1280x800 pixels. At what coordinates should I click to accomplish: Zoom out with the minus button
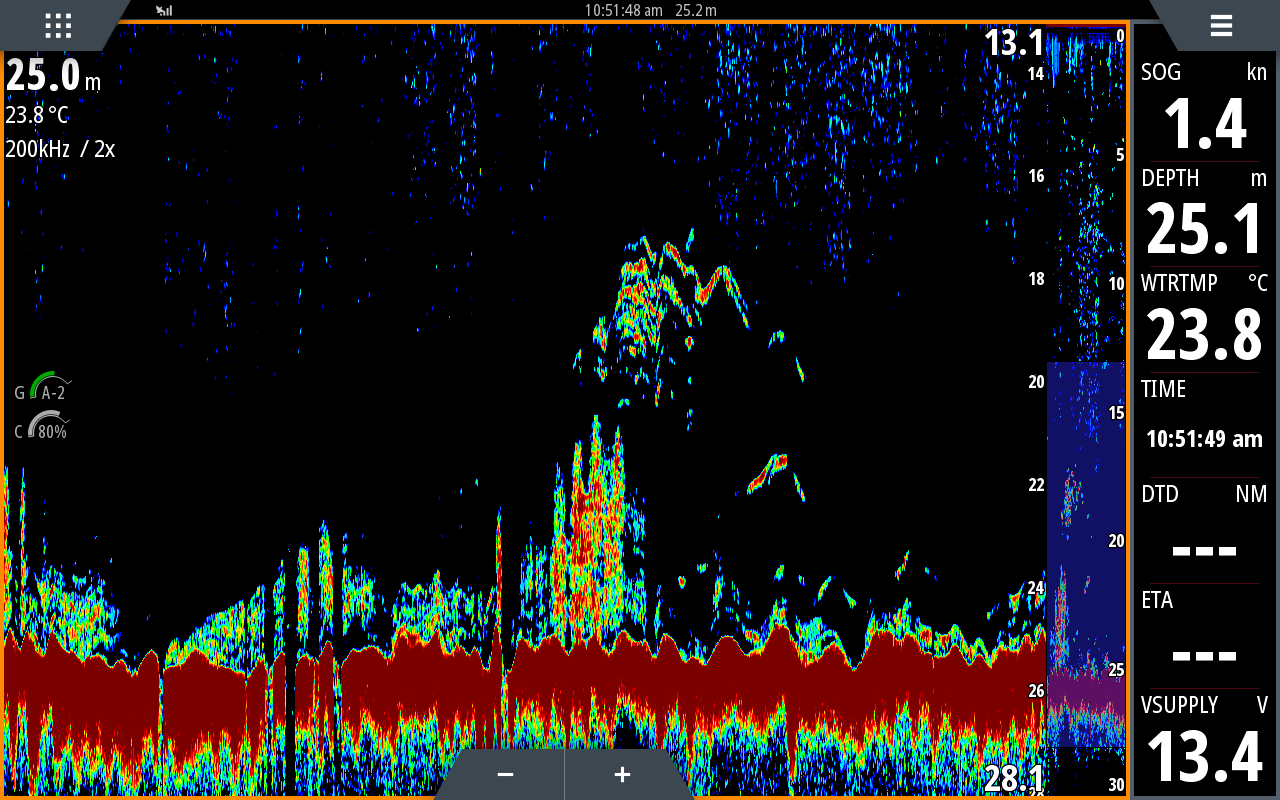505,775
